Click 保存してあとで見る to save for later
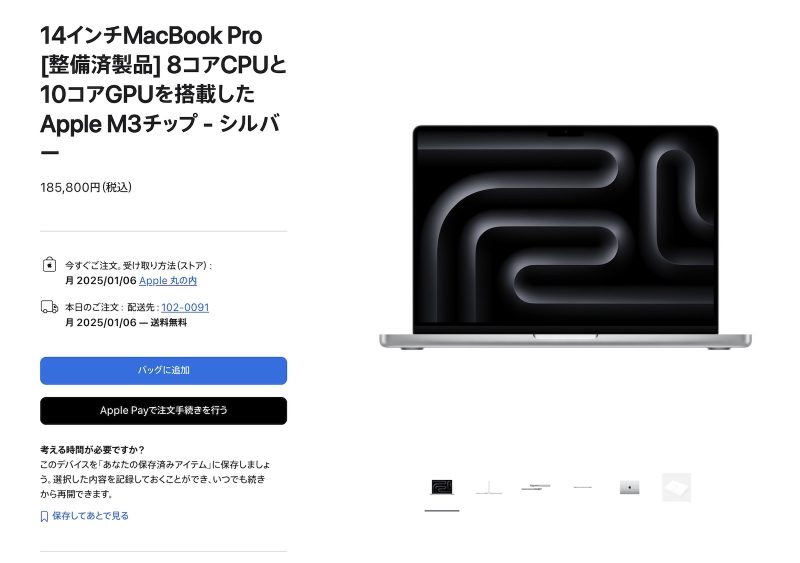 click(90, 516)
